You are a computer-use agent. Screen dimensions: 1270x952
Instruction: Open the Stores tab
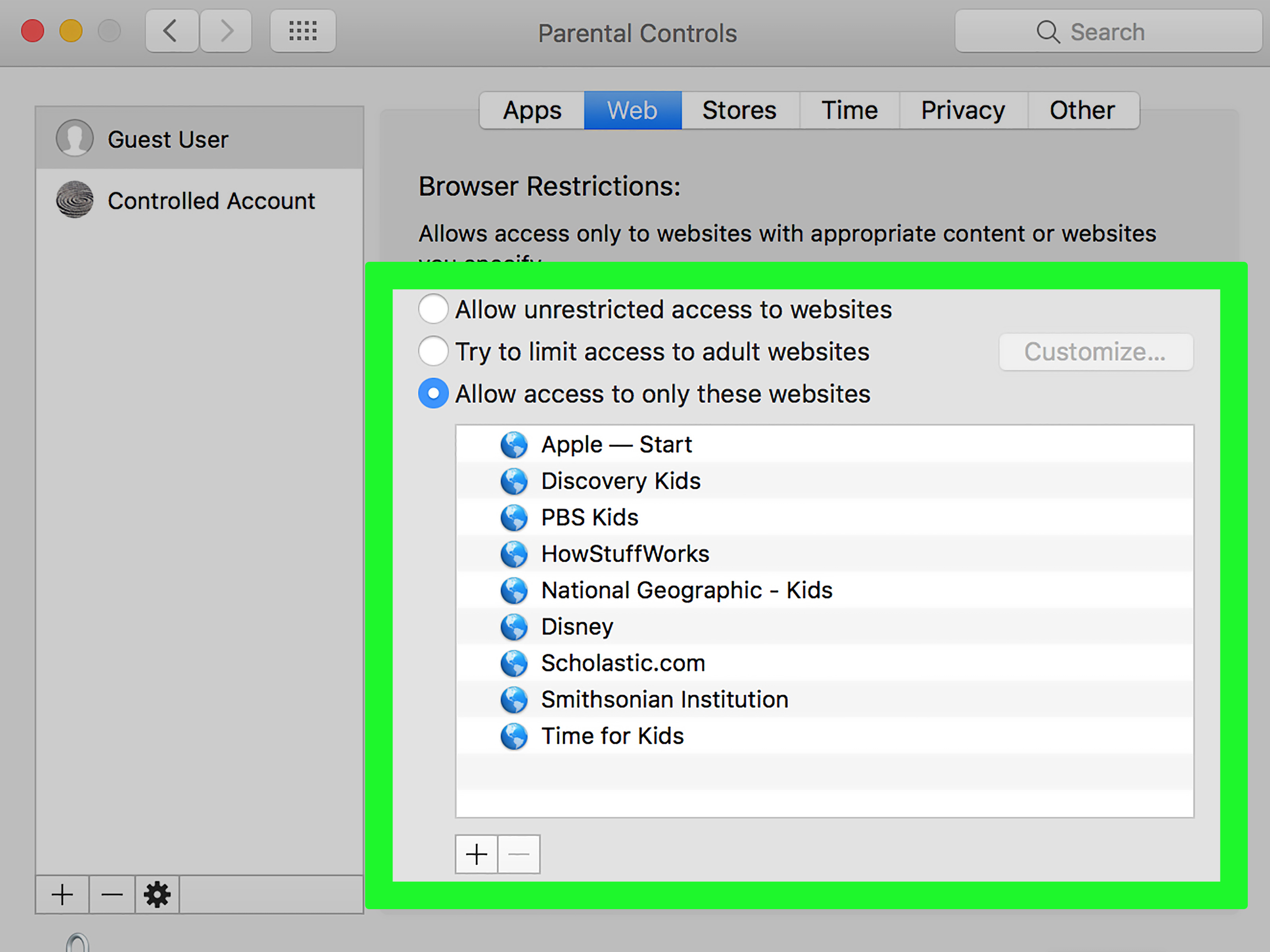click(740, 110)
